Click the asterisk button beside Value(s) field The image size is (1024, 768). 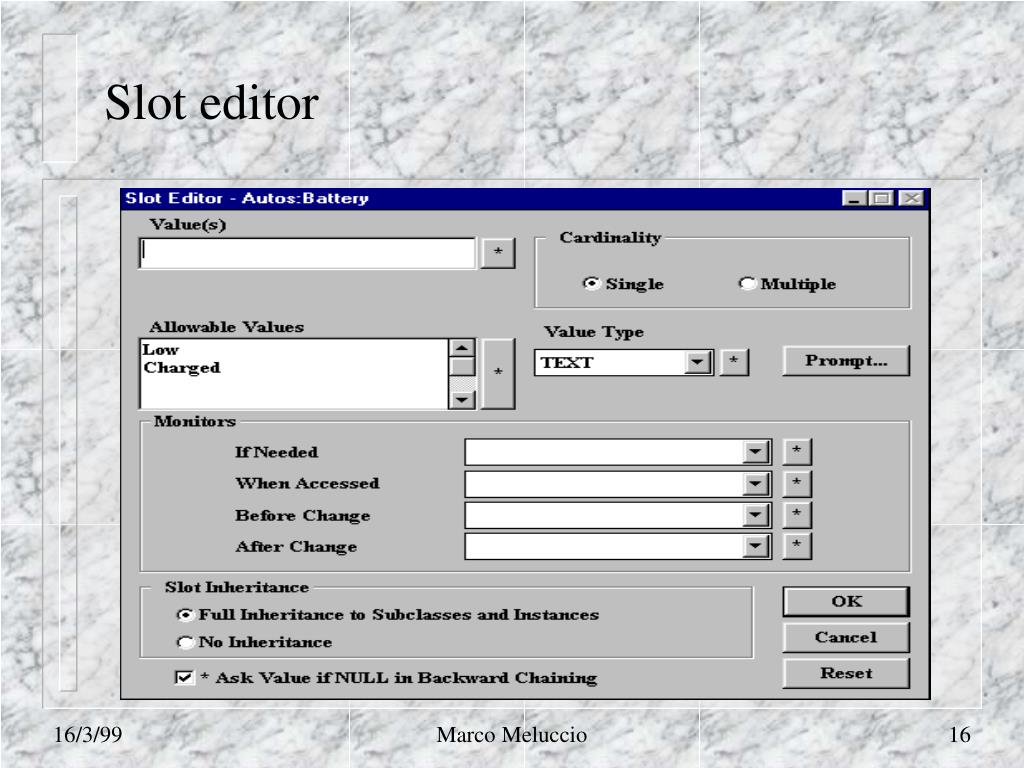click(x=498, y=253)
